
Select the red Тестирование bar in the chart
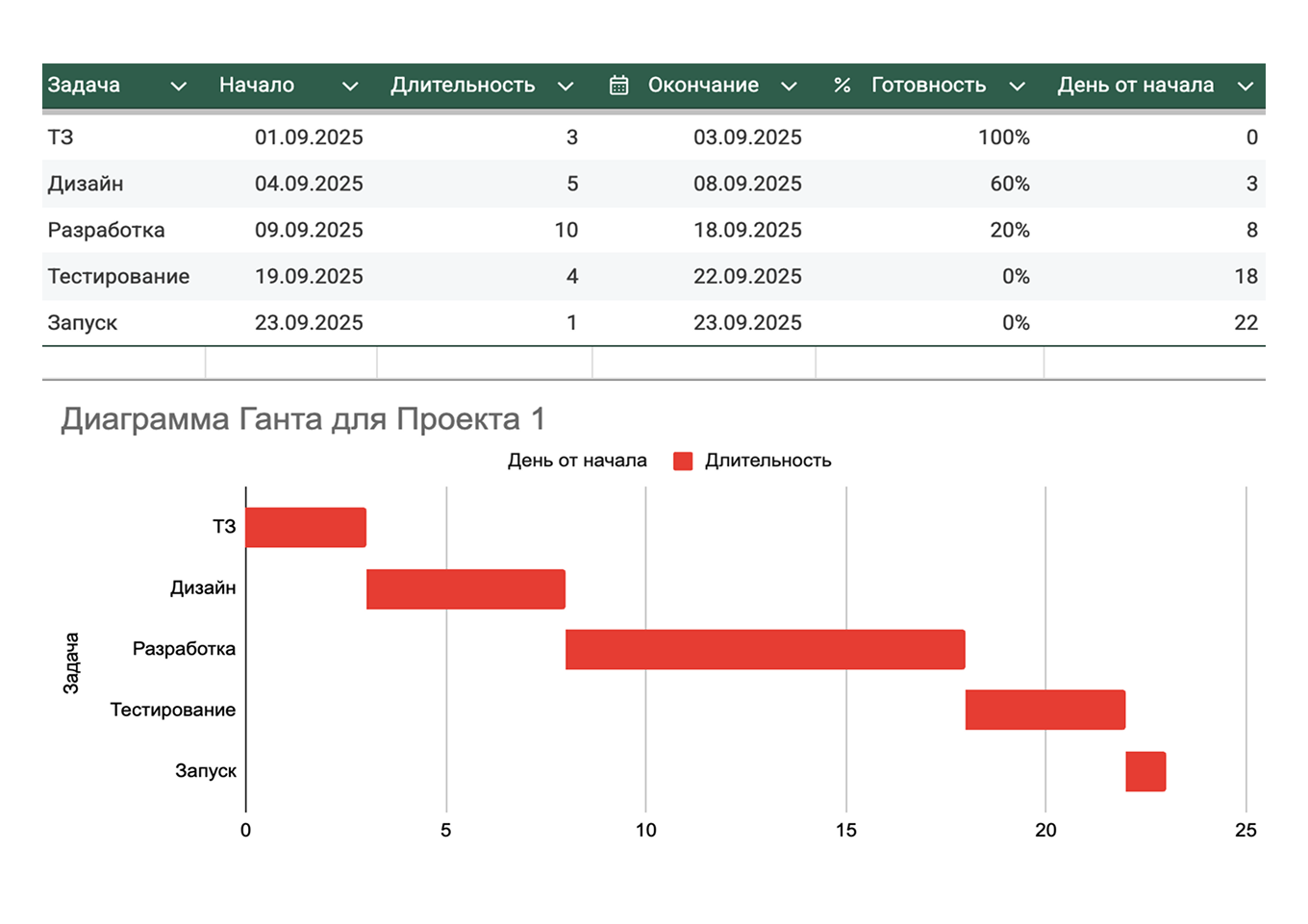click(1045, 711)
